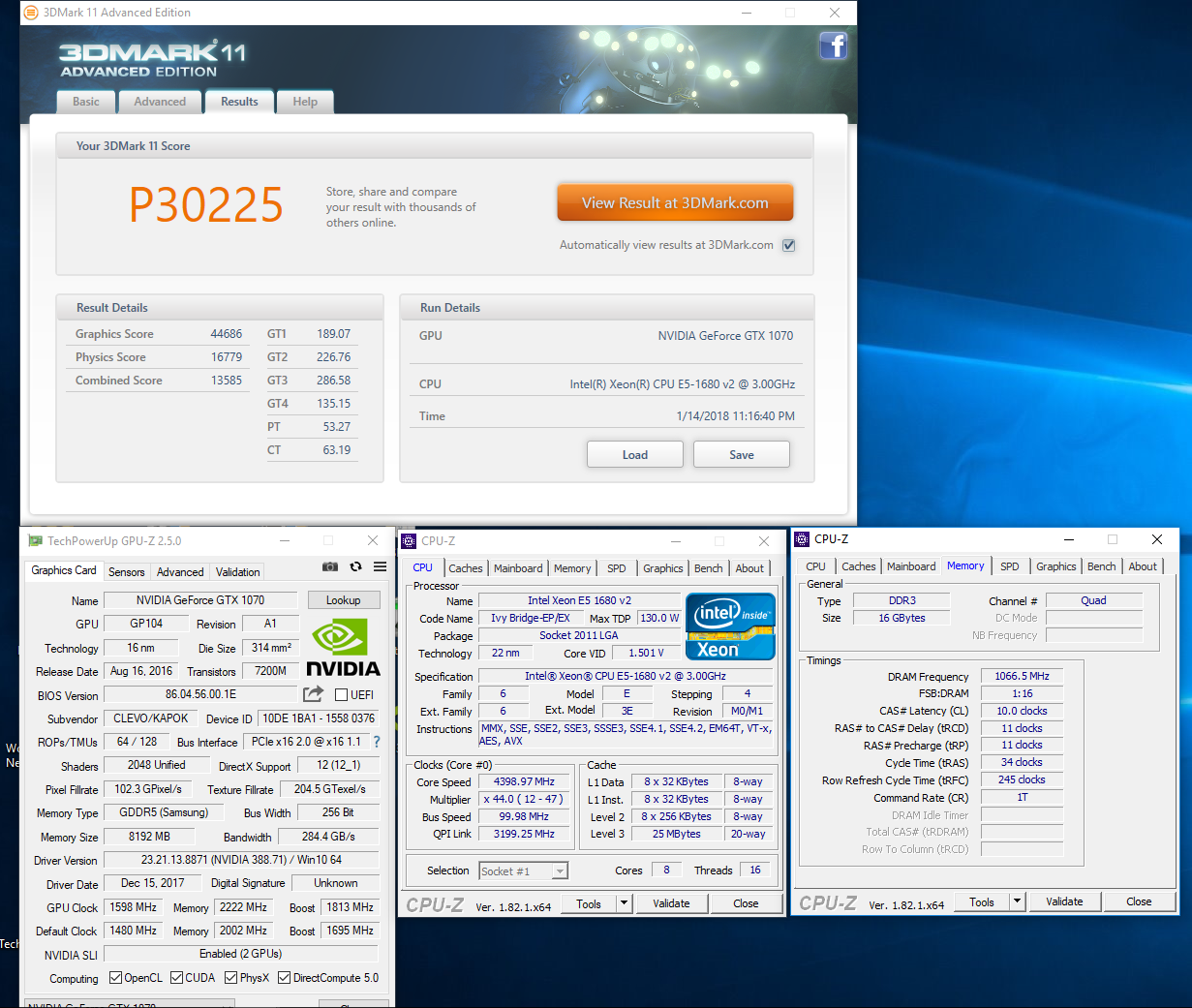Open Caches tab in middle CPU-Z window
The height and width of the screenshot is (1008, 1192).
[x=466, y=568]
